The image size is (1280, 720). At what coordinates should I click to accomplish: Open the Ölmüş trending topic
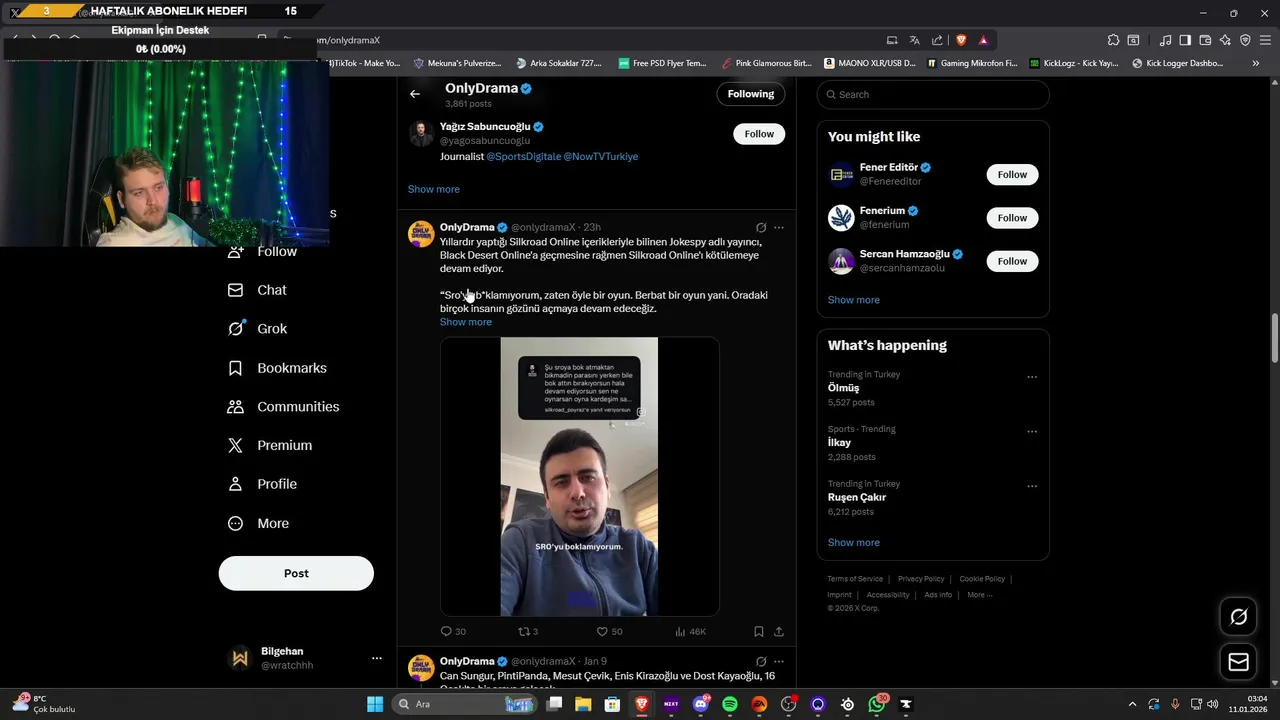pos(843,388)
